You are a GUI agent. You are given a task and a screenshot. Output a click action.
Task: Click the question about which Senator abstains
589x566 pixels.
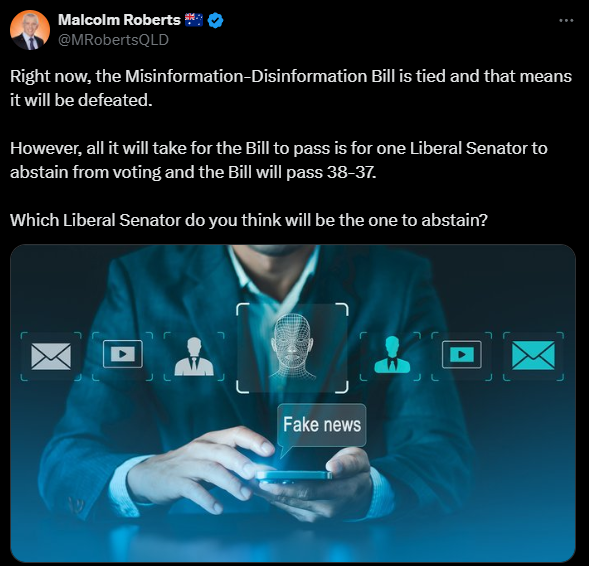tap(249, 220)
